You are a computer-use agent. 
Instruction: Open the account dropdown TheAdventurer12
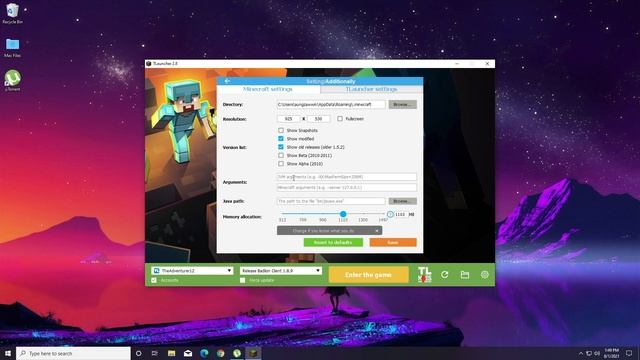[192, 271]
